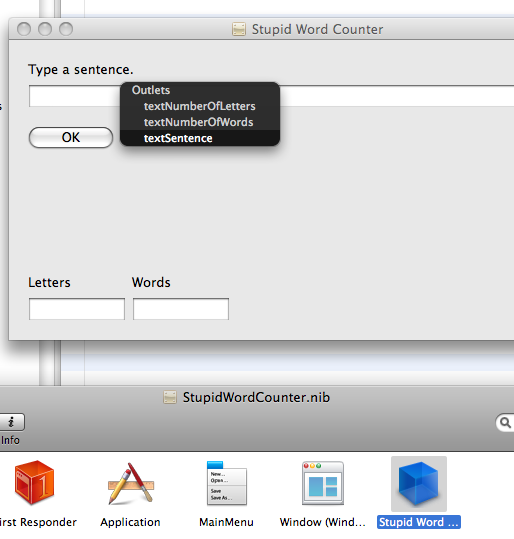Viewport: 514px width, 539px height.
Task: Open the MainMenu object icon
Action: 227,483
